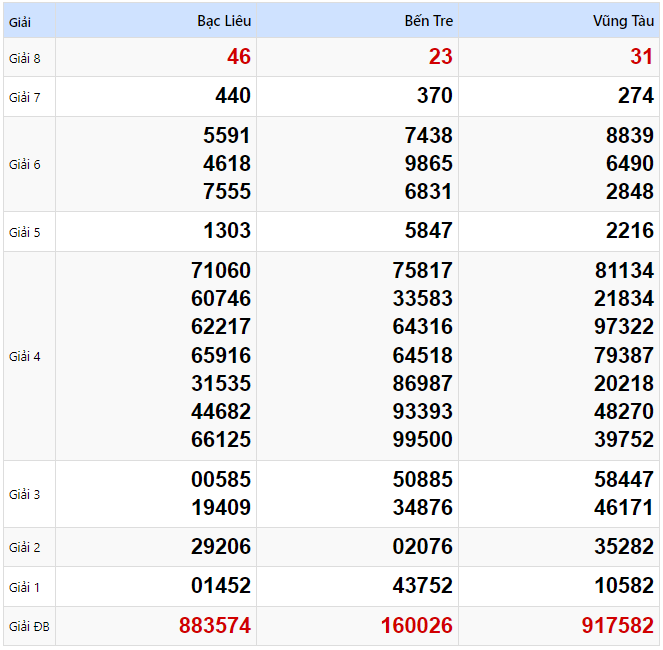Click the Giải header cell

21,21
